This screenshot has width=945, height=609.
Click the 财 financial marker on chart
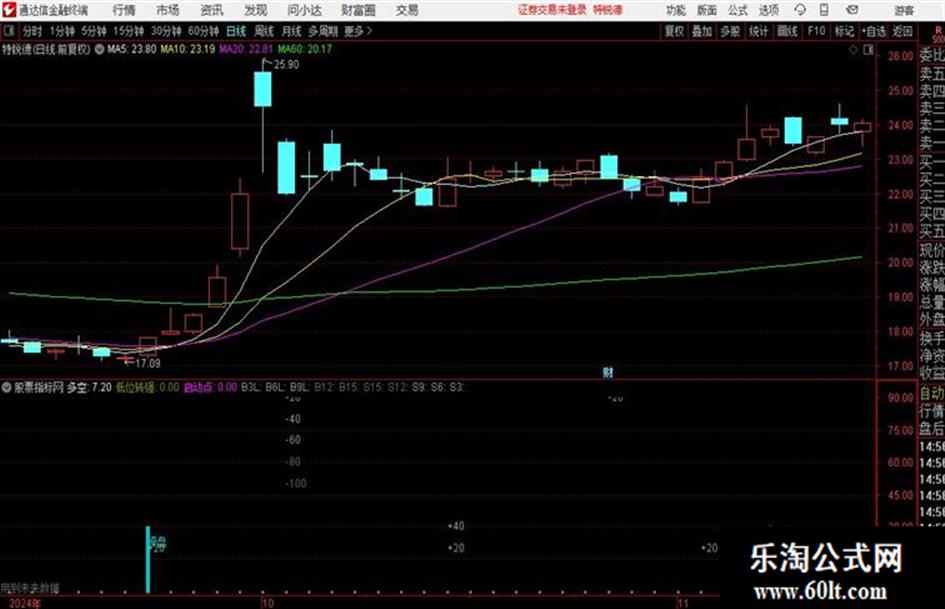608,373
